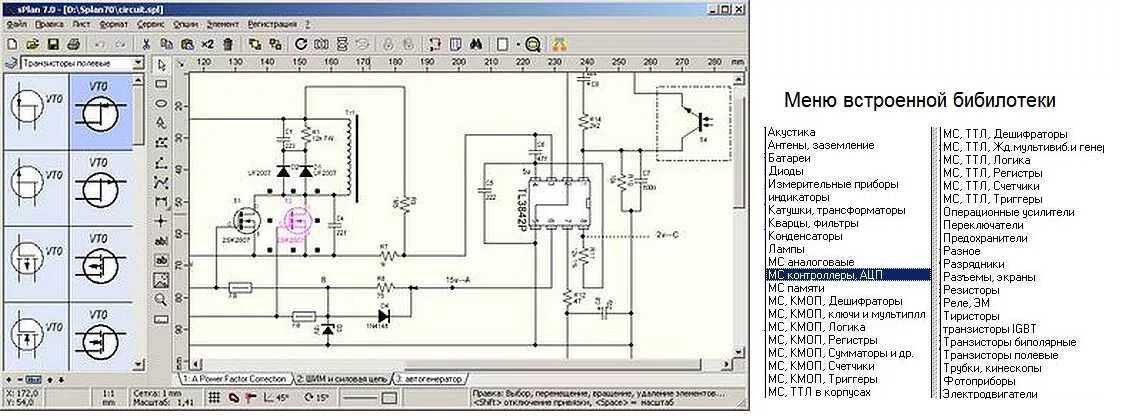Select the arrow pointer tool

click(x=161, y=65)
